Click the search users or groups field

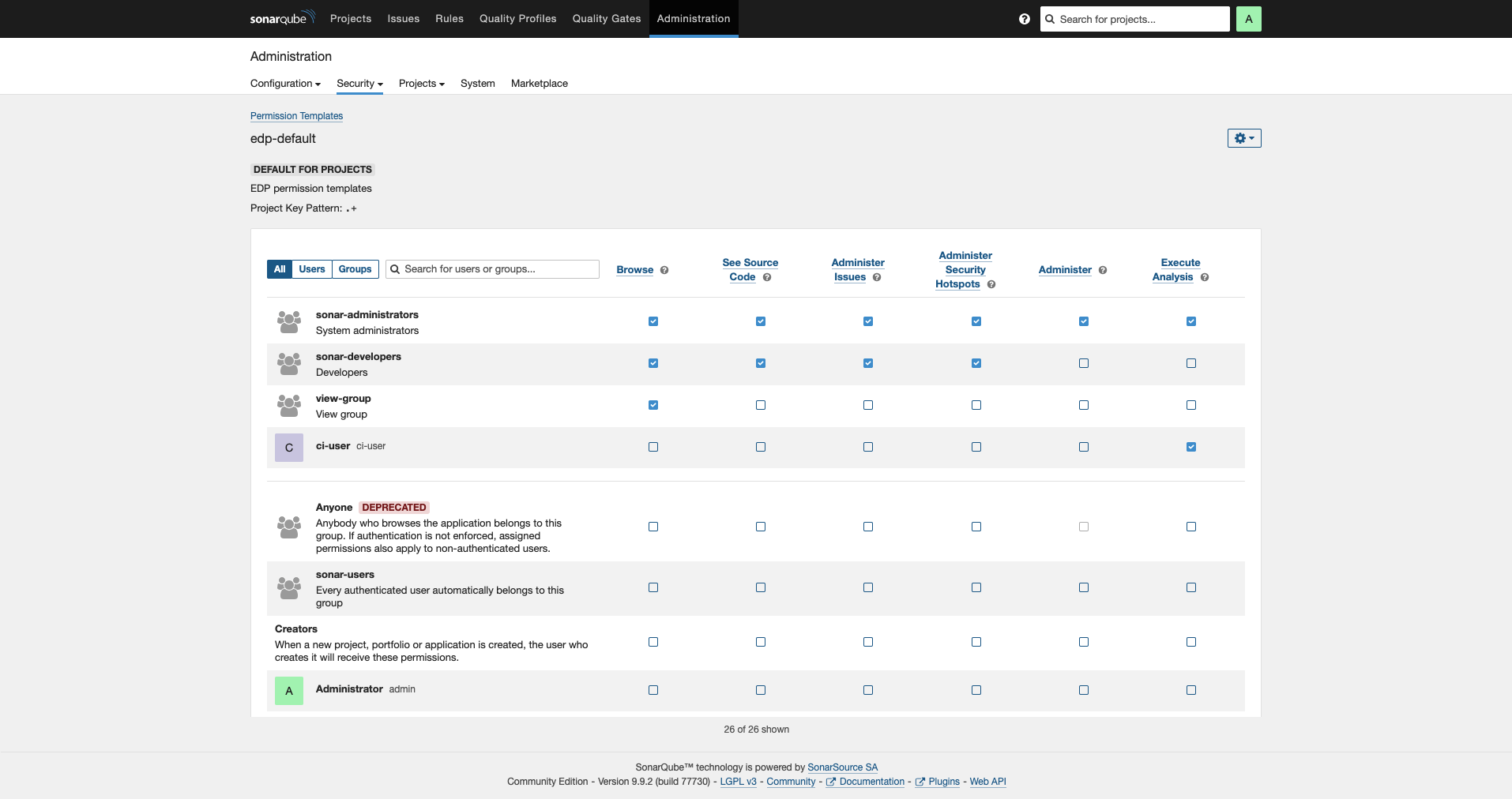491,269
